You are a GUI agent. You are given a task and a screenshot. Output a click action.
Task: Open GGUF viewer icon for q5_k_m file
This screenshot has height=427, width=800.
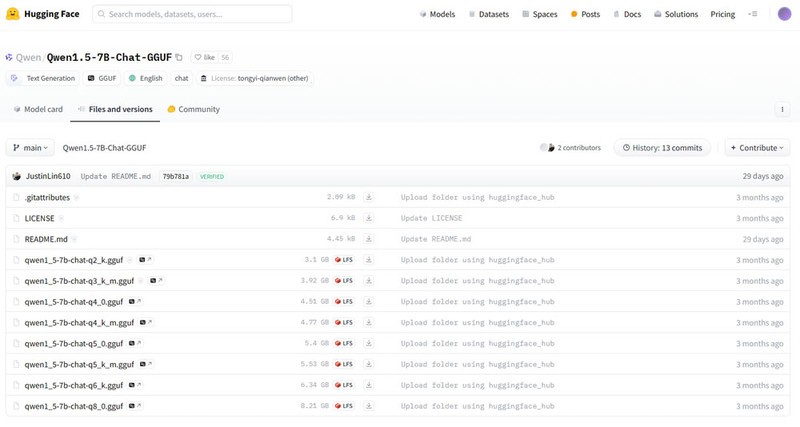coord(145,364)
